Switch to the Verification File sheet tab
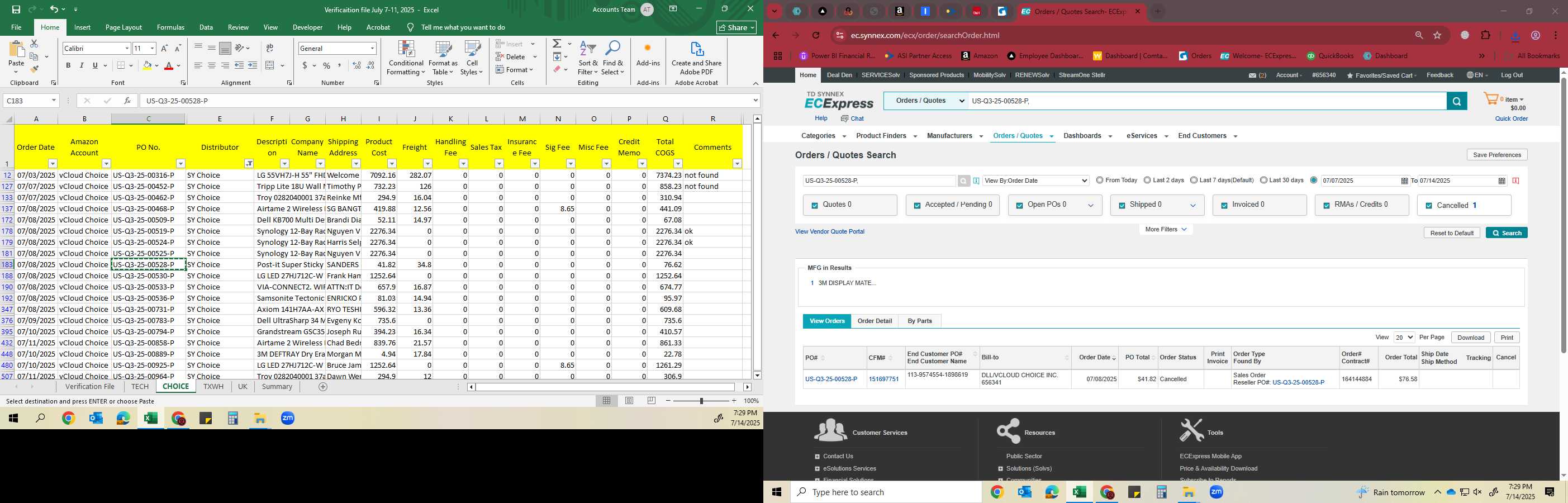Image resolution: width=1568 pixels, height=503 pixels. tap(90, 387)
